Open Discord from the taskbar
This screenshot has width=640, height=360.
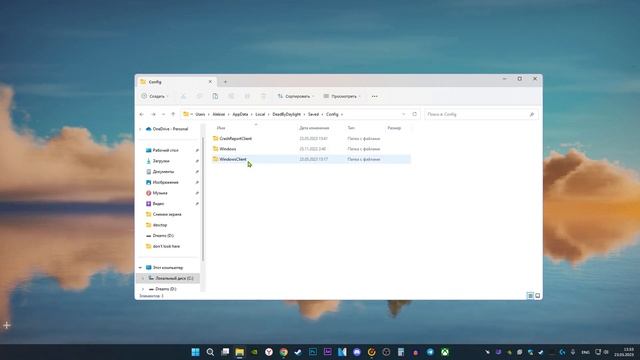(x=357, y=352)
